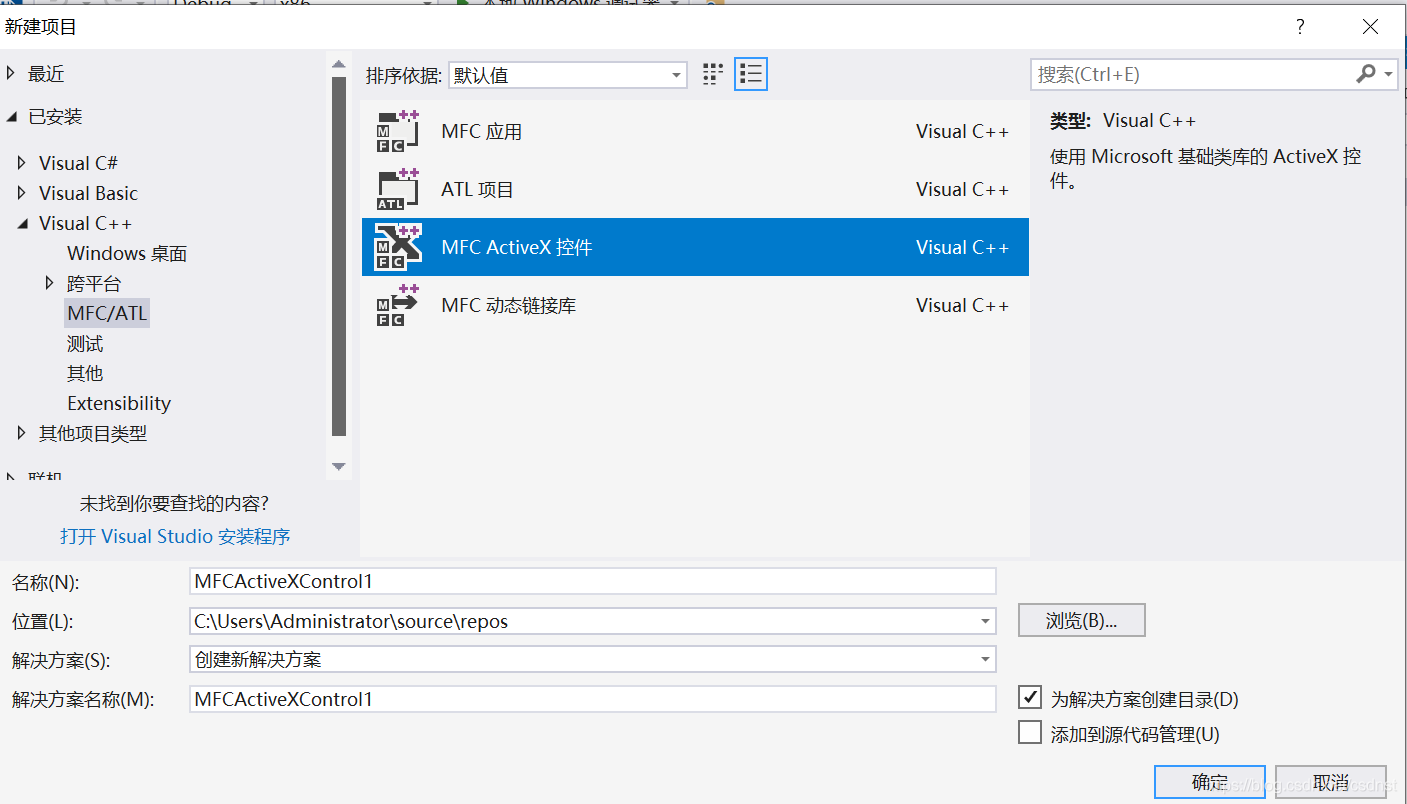Click the tree scrollbar up arrow

pos(338,64)
